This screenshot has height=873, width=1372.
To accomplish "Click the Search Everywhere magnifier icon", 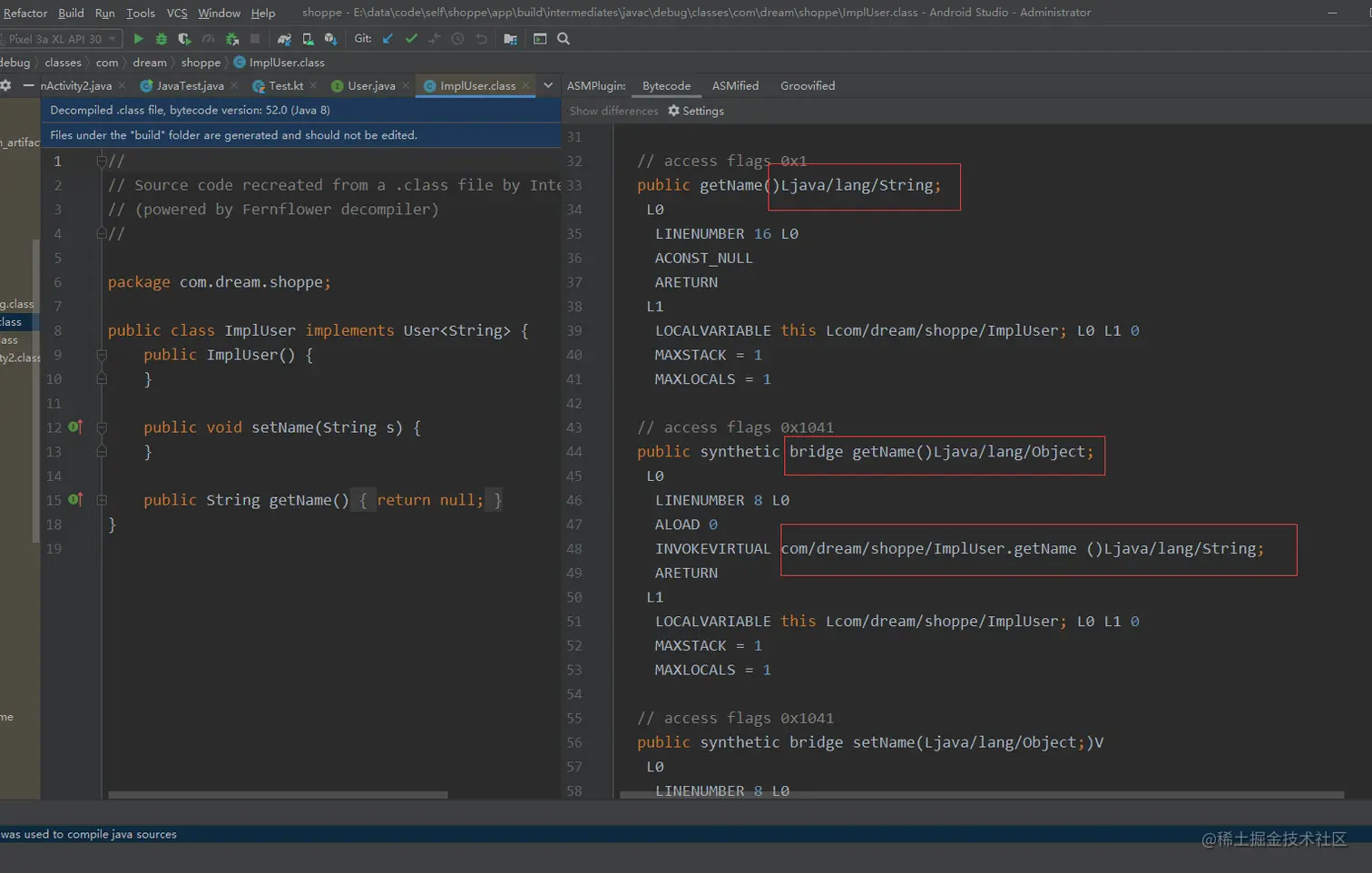I will [x=563, y=39].
